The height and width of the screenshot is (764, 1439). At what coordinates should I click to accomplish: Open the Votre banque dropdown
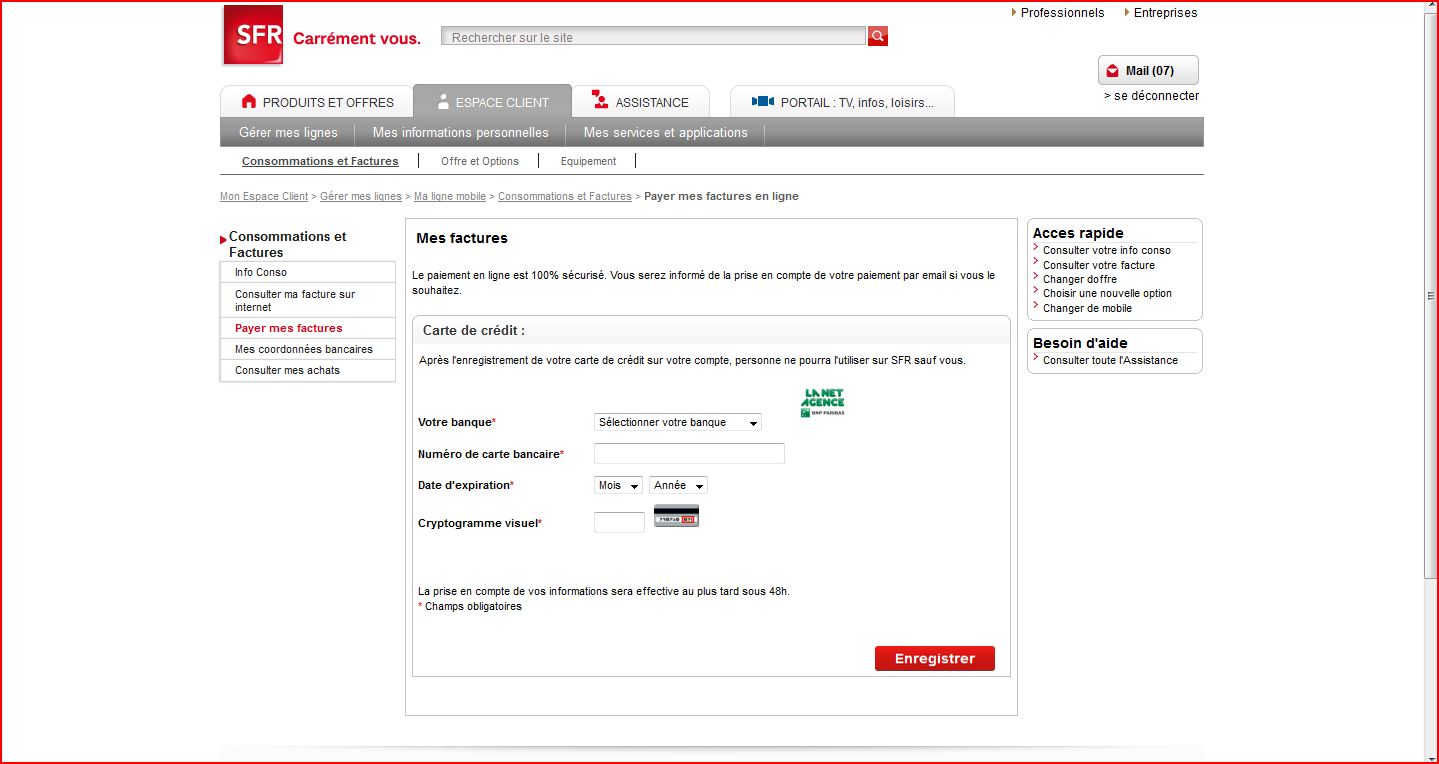(677, 422)
